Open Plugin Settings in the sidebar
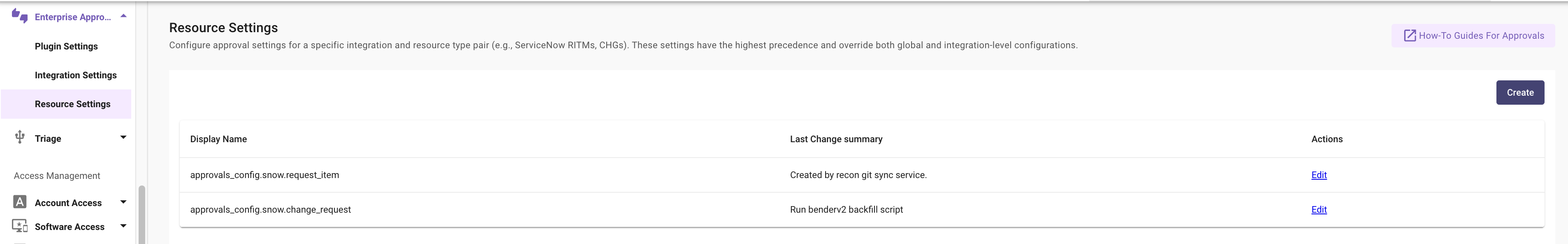Screen dimensions: 1568x244 pyautogui.click(x=66, y=46)
